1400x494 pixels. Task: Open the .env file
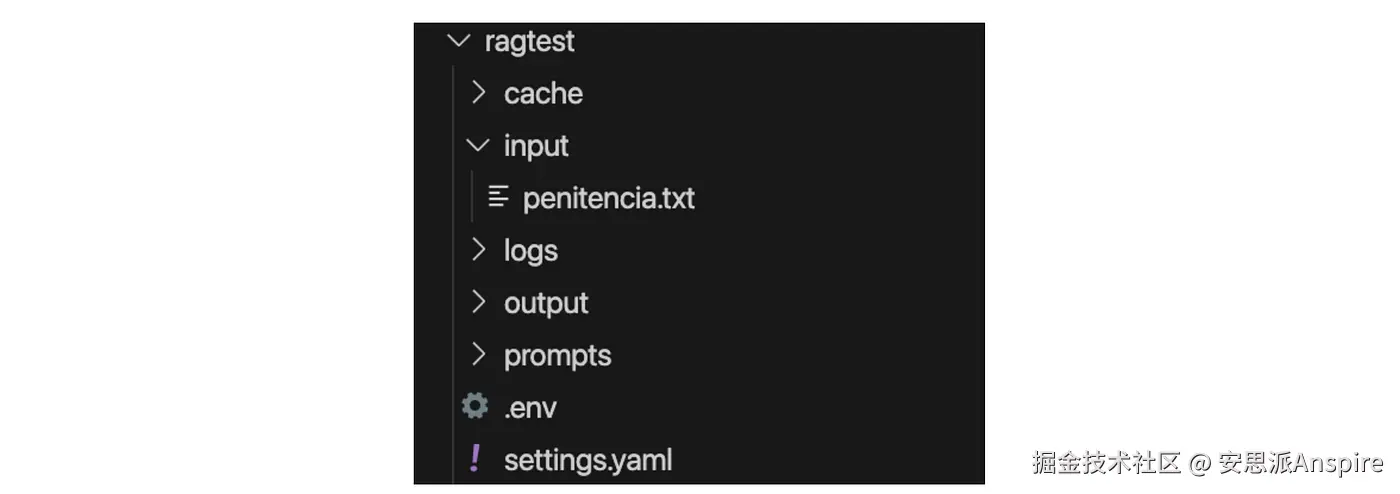coord(530,408)
